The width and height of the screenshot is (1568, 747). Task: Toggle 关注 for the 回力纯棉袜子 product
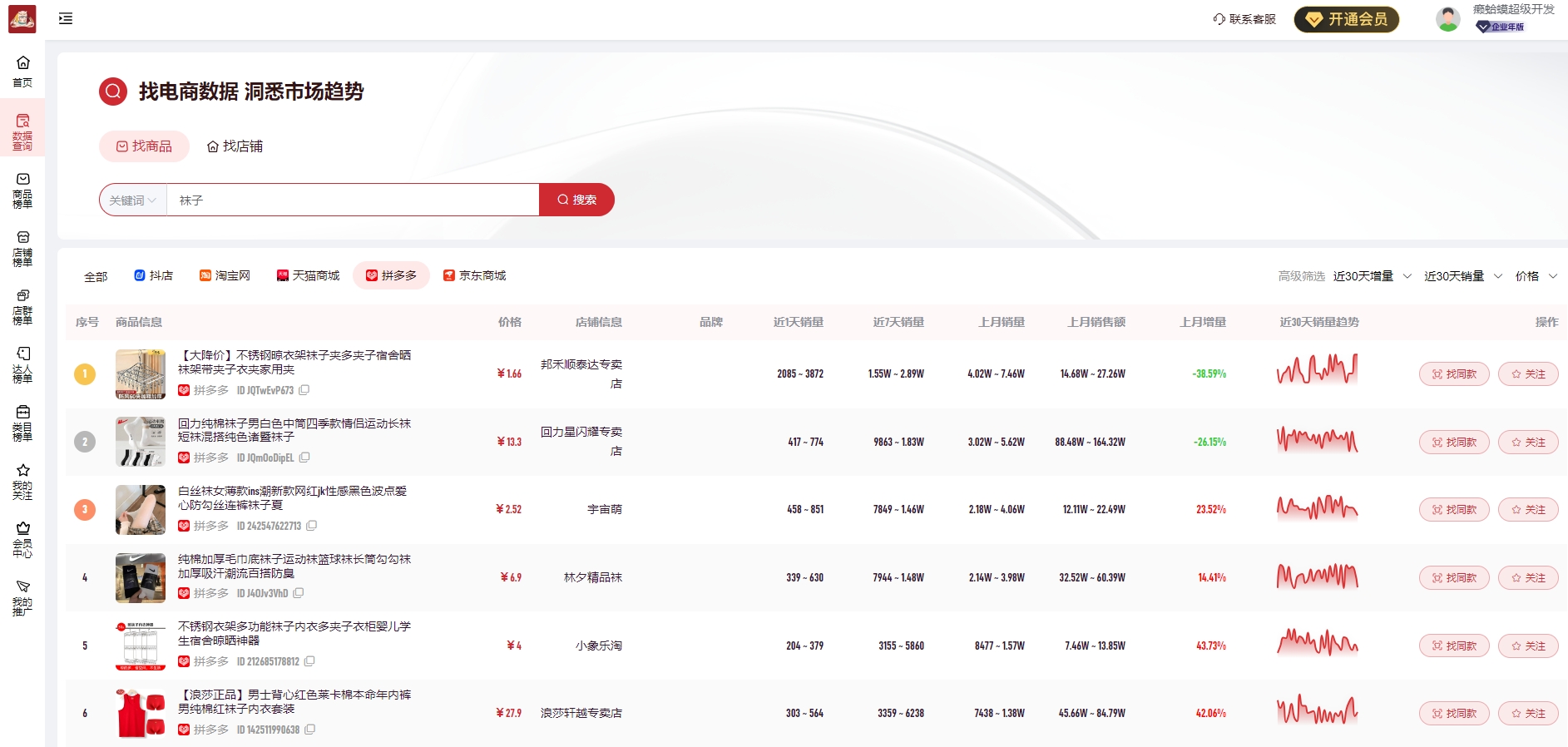(1527, 443)
